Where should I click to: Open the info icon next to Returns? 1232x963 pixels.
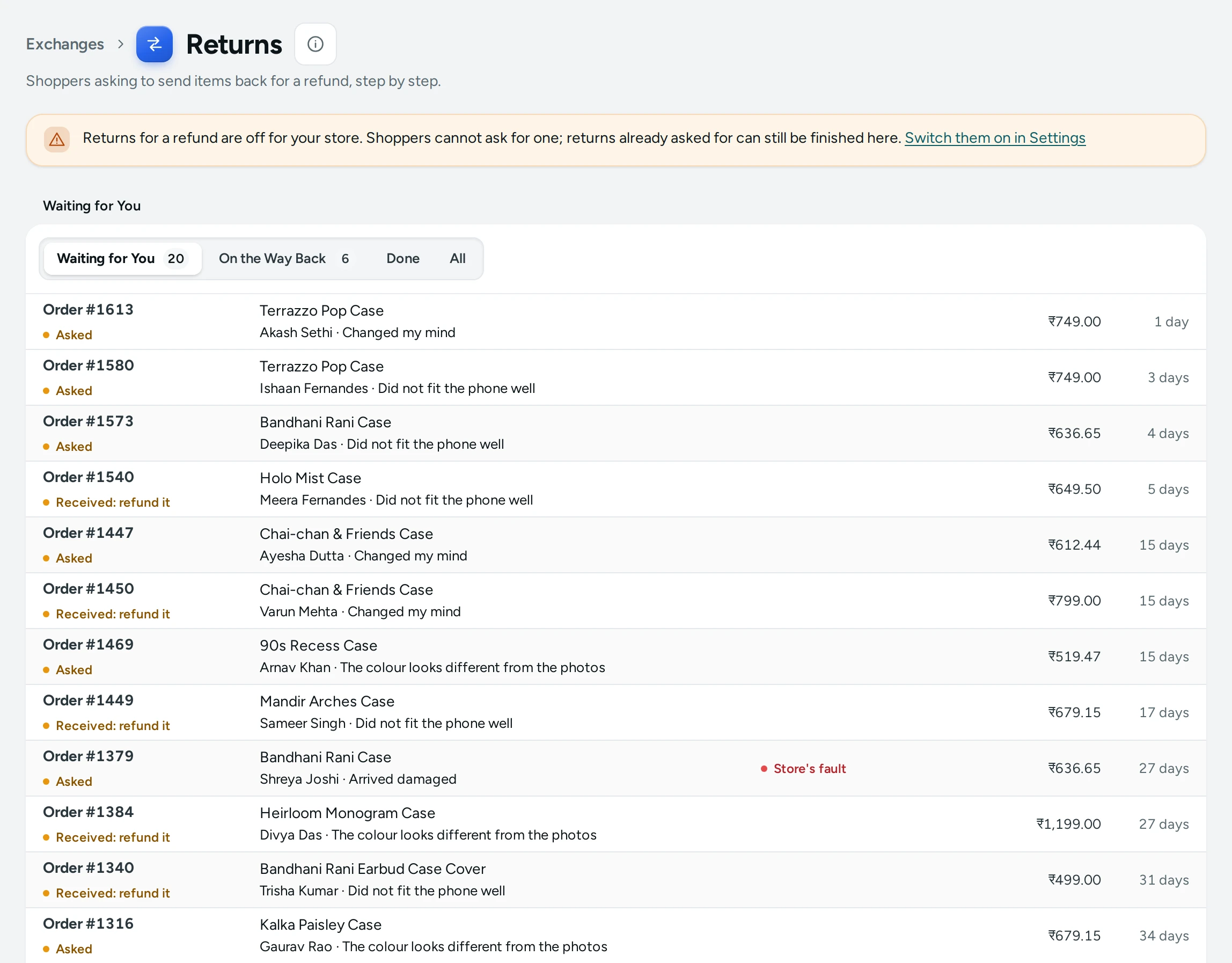tap(316, 44)
